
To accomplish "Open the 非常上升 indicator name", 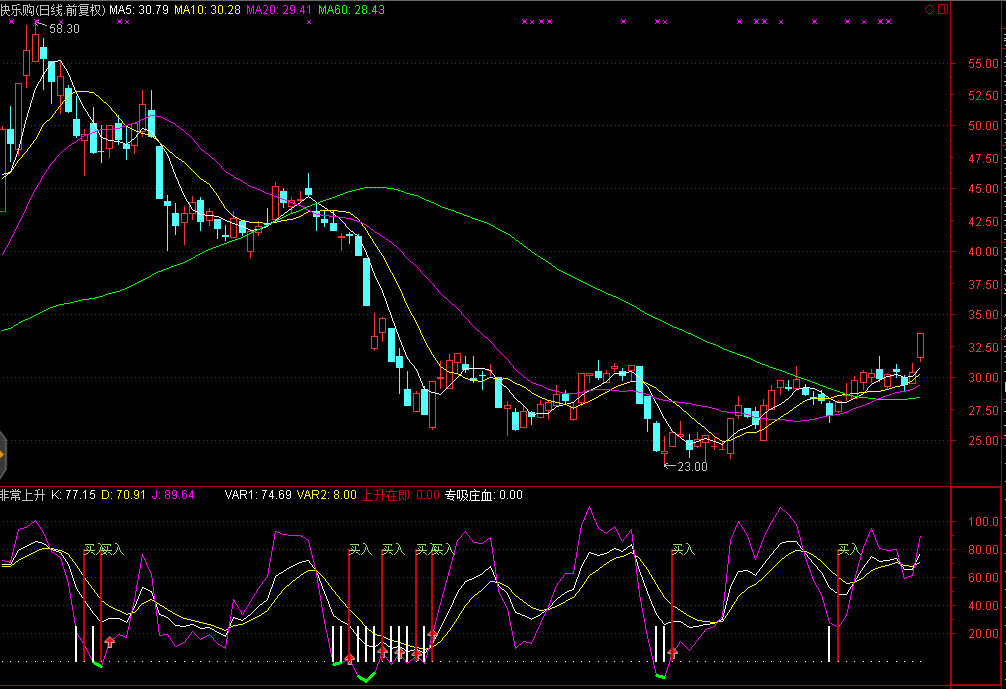I will [x=22, y=495].
